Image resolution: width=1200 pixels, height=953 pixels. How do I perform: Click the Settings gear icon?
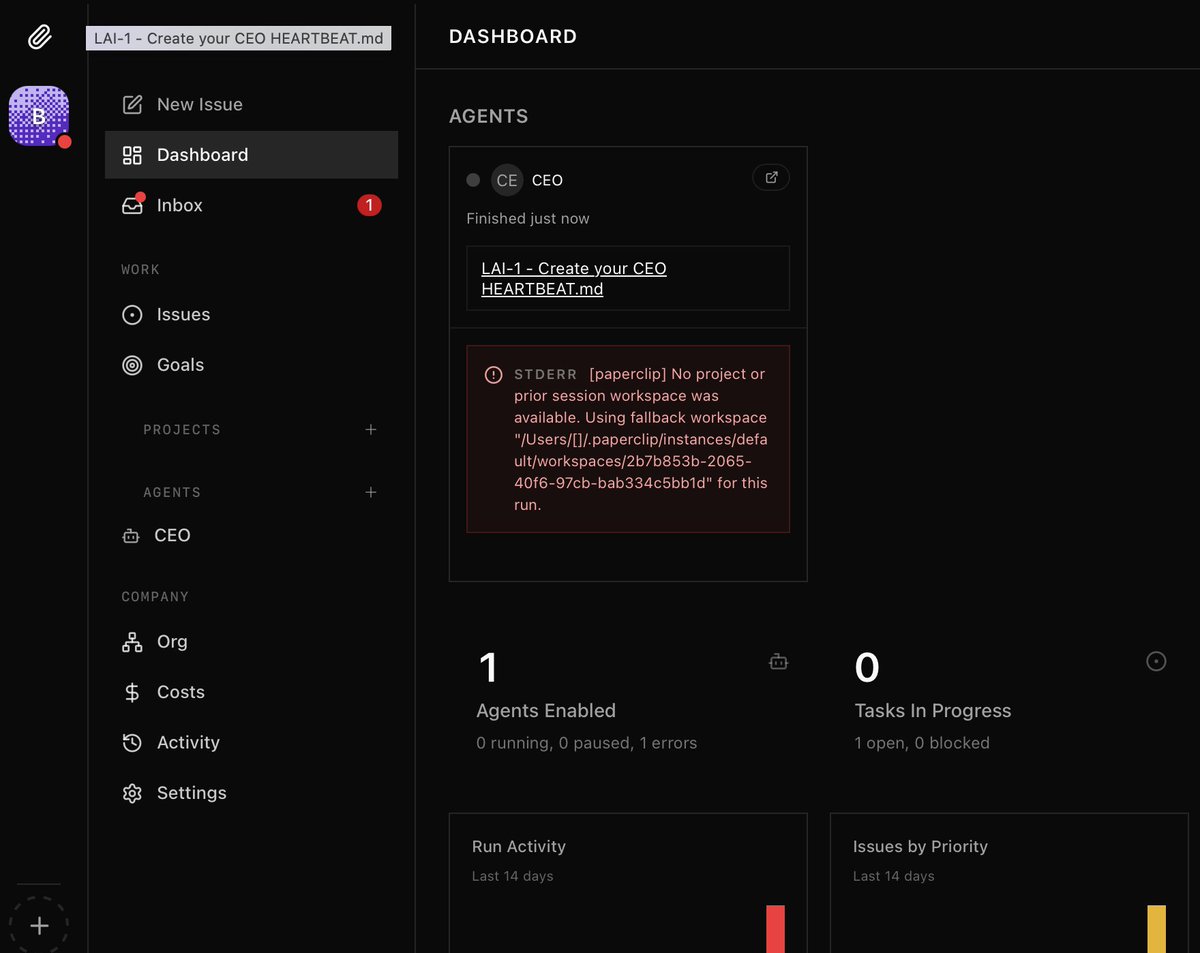pos(132,793)
